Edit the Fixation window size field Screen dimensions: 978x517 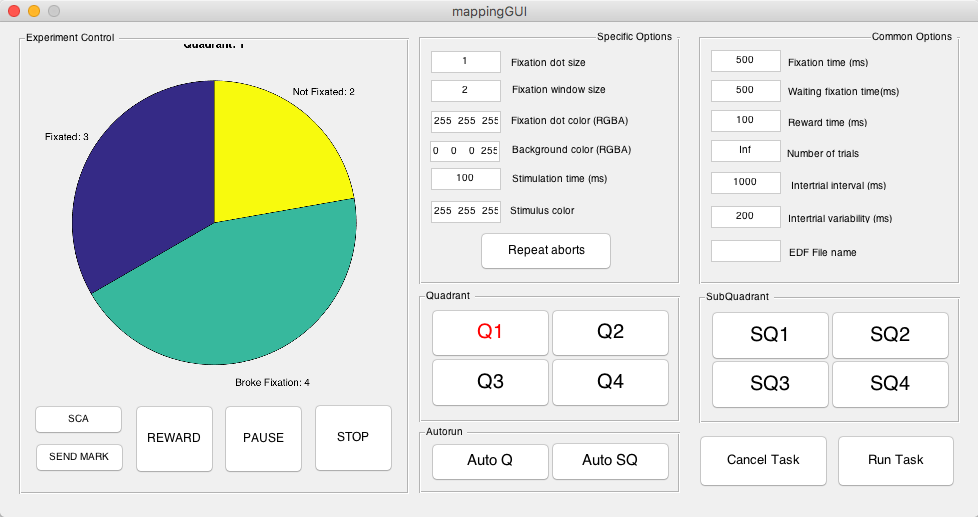click(x=465, y=90)
